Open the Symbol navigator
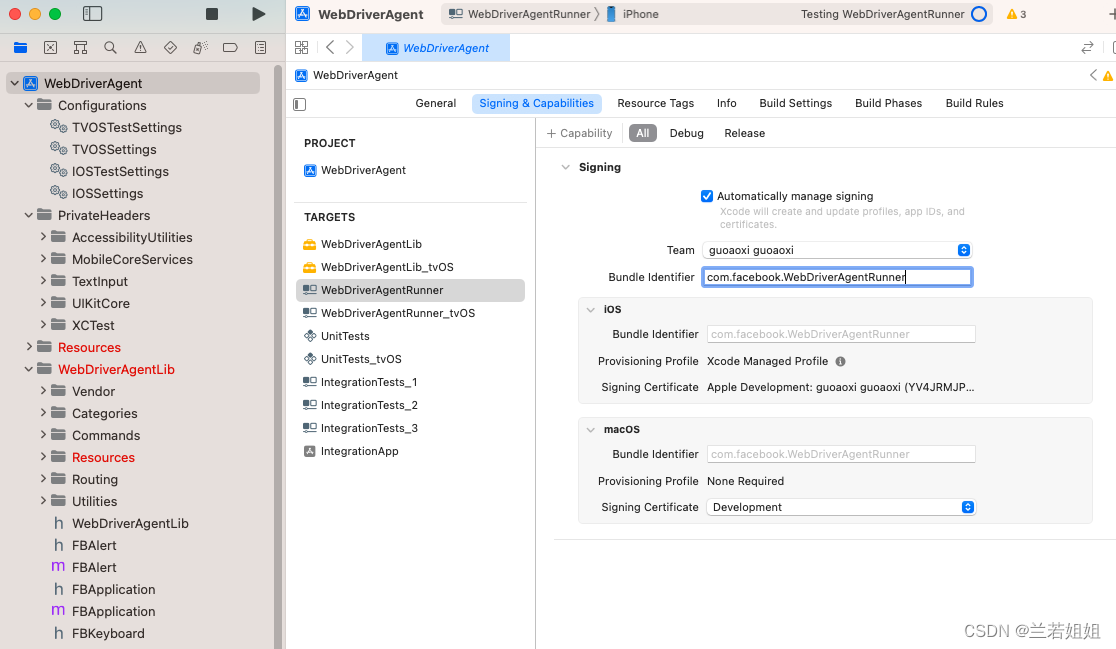Screen dimensions: 1116x649 tap(80, 48)
